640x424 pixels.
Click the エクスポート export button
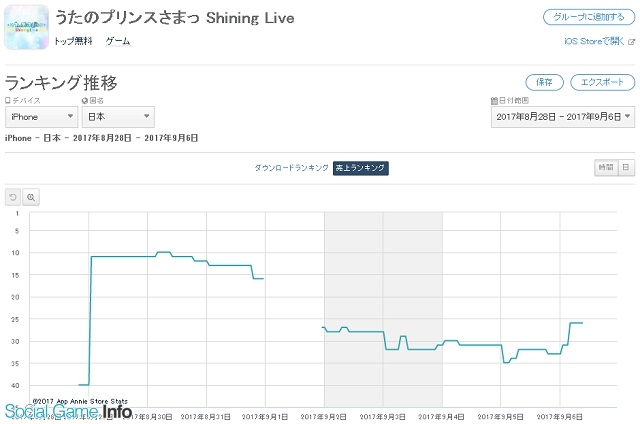[x=602, y=82]
